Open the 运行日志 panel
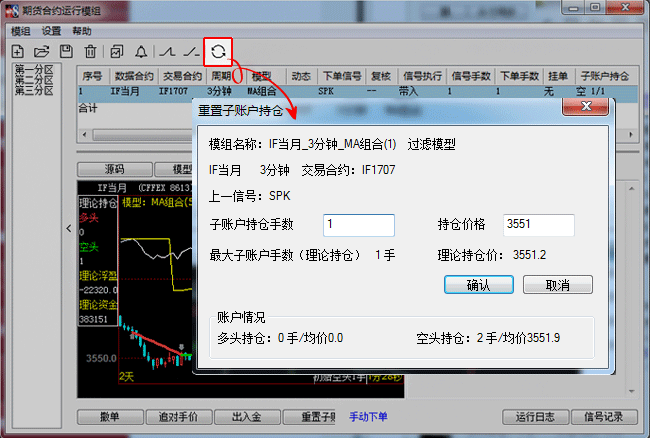650x438 pixels. tap(534, 416)
